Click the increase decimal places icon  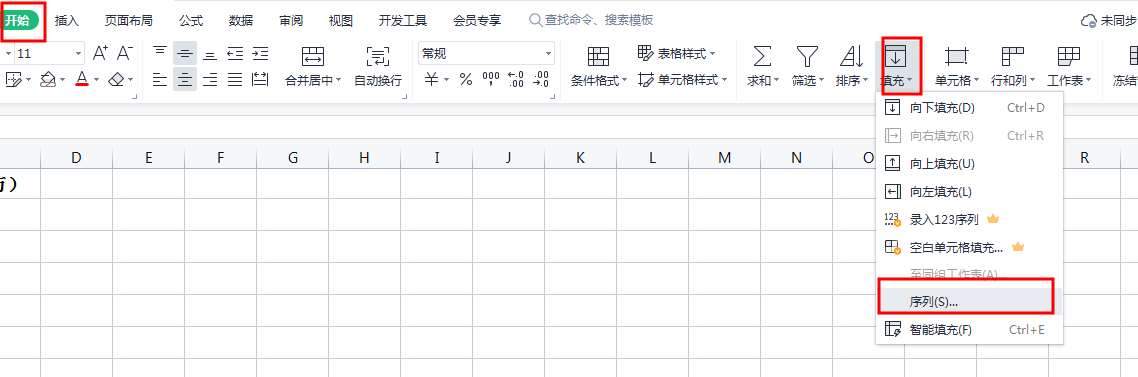pyautogui.click(x=516, y=79)
